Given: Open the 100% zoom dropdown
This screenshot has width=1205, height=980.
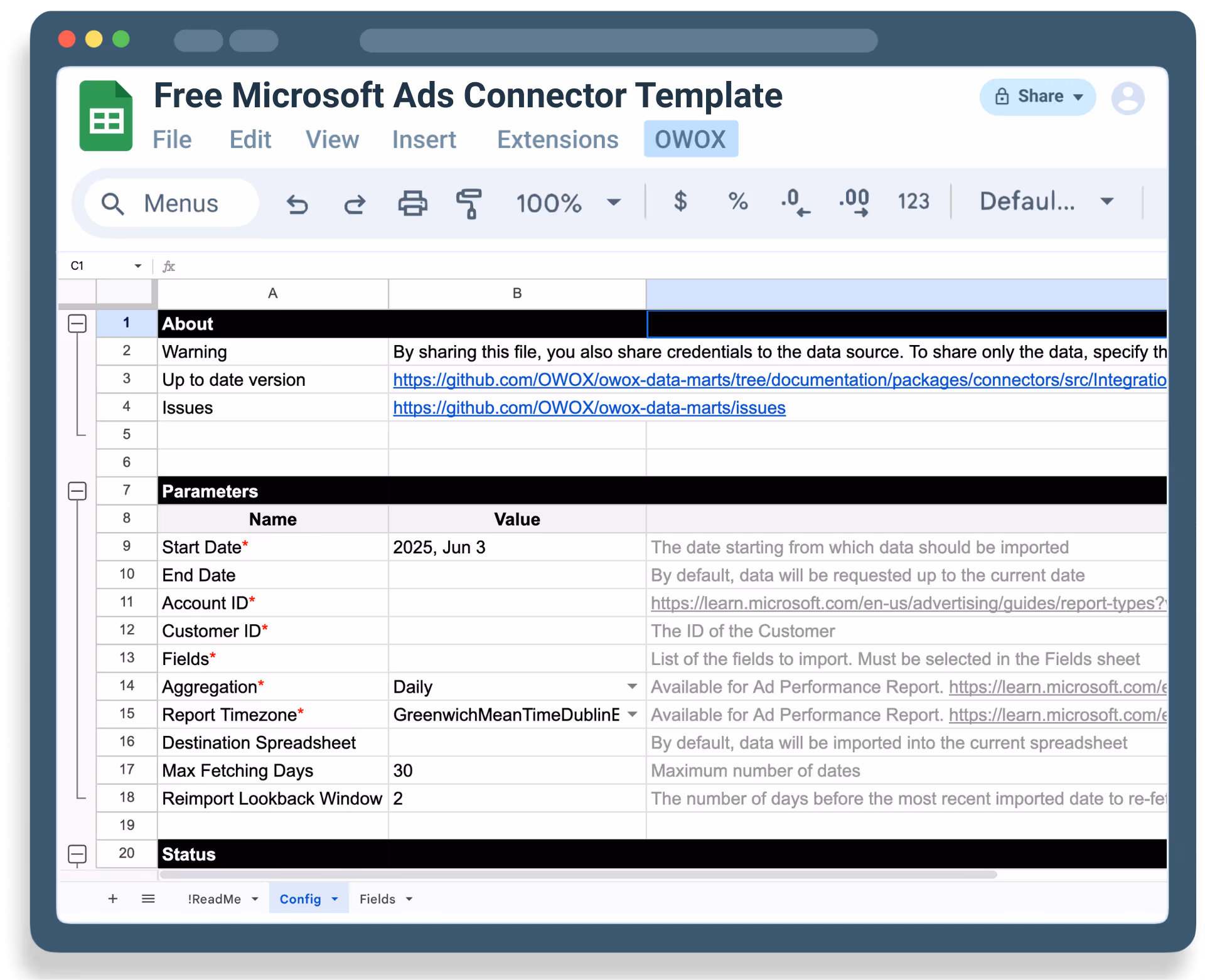Looking at the screenshot, I should click(x=613, y=203).
